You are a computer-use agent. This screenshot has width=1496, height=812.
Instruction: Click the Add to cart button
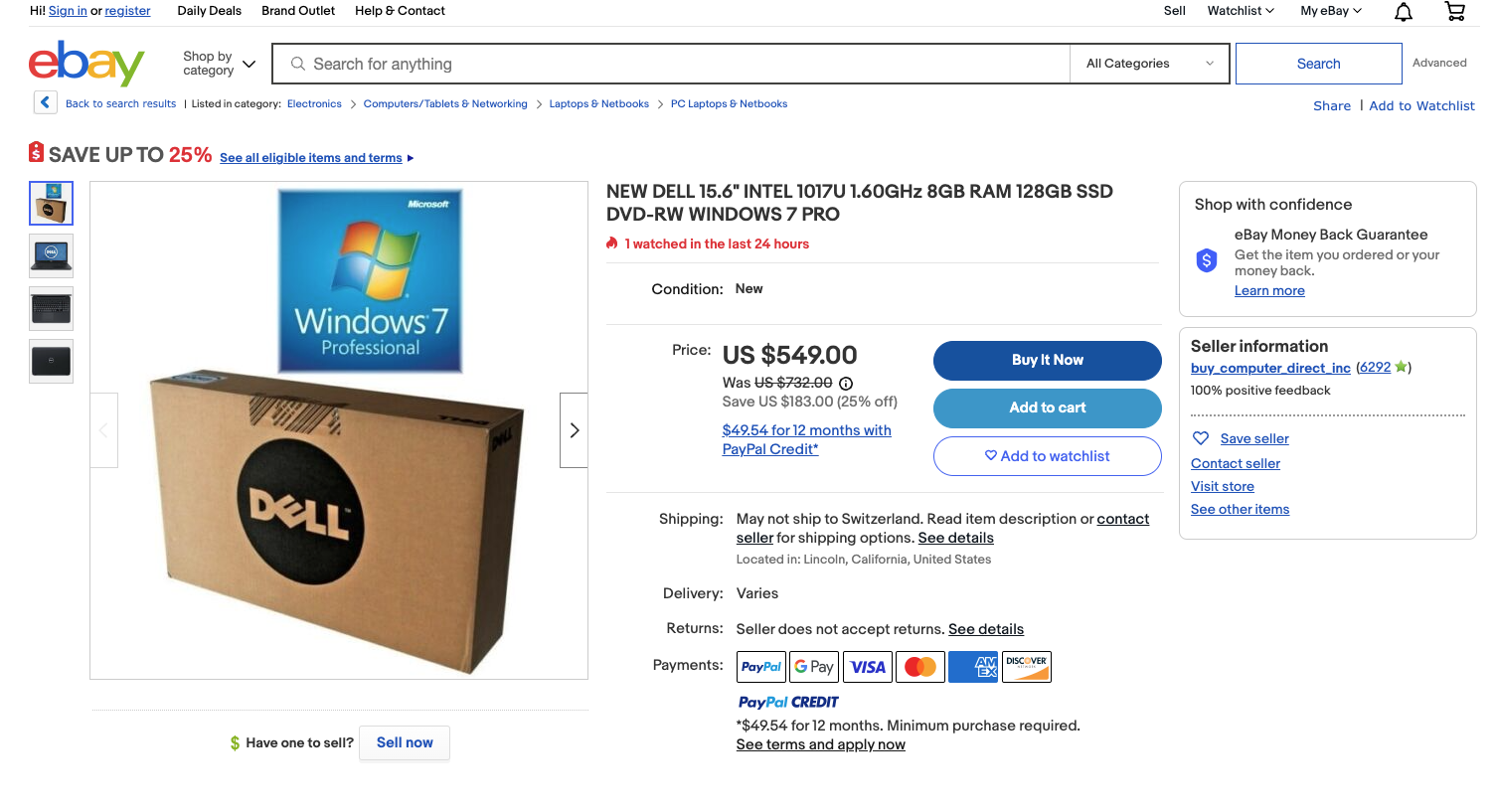click(1047, 407)
